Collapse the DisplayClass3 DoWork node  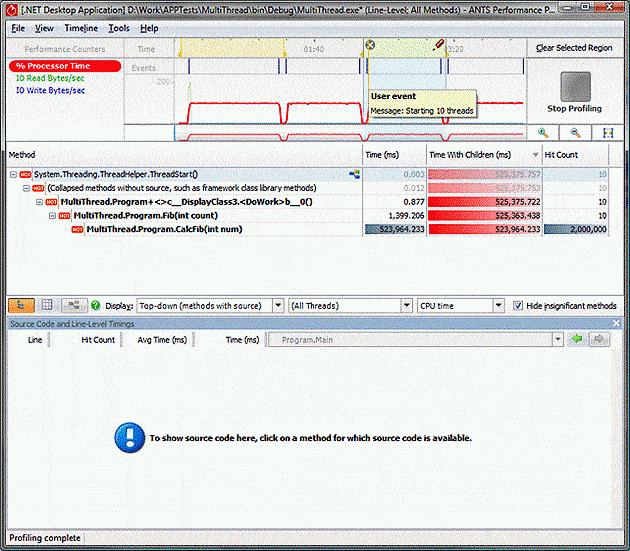click(39, 202)
